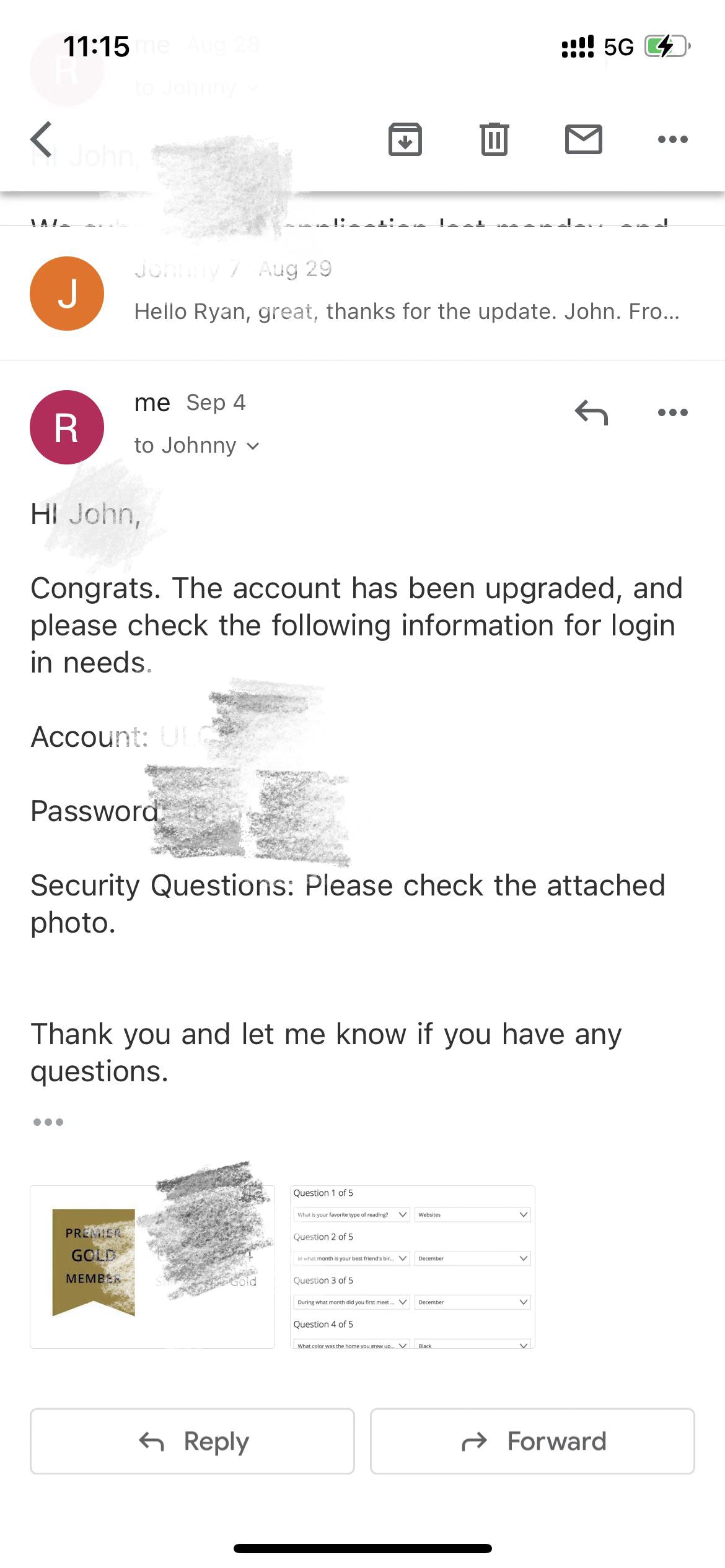Tap the reply arrow on Sep 4 message
The width and height of the screenshot is (725, 1568).
pos(591,412)
